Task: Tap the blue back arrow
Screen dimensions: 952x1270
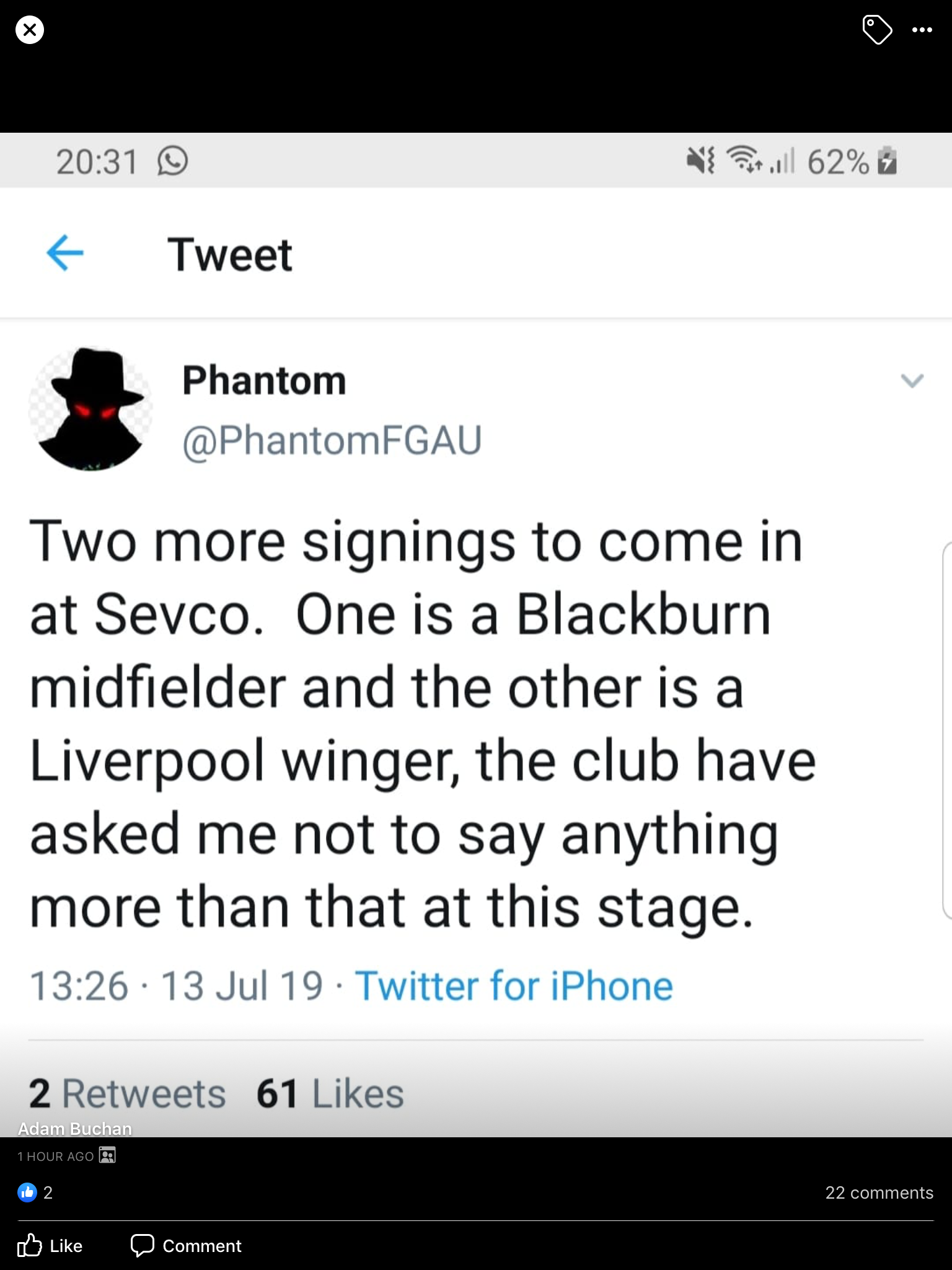Action: (65, 253)
